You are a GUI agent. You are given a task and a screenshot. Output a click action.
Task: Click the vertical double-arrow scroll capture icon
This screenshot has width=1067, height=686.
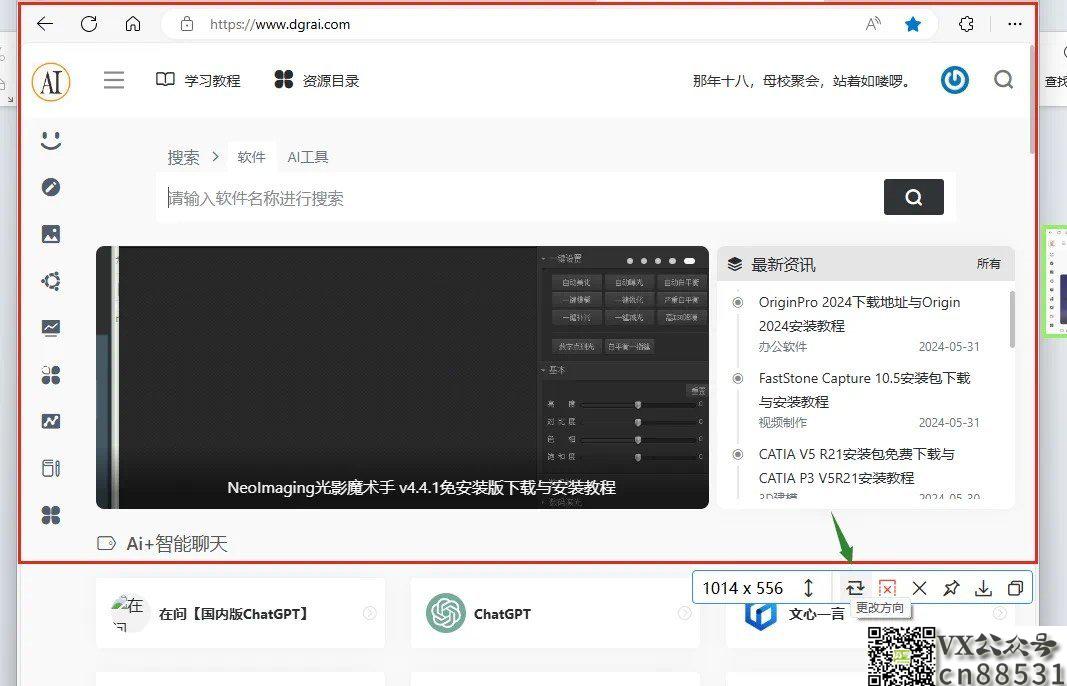tap(808, 588)
